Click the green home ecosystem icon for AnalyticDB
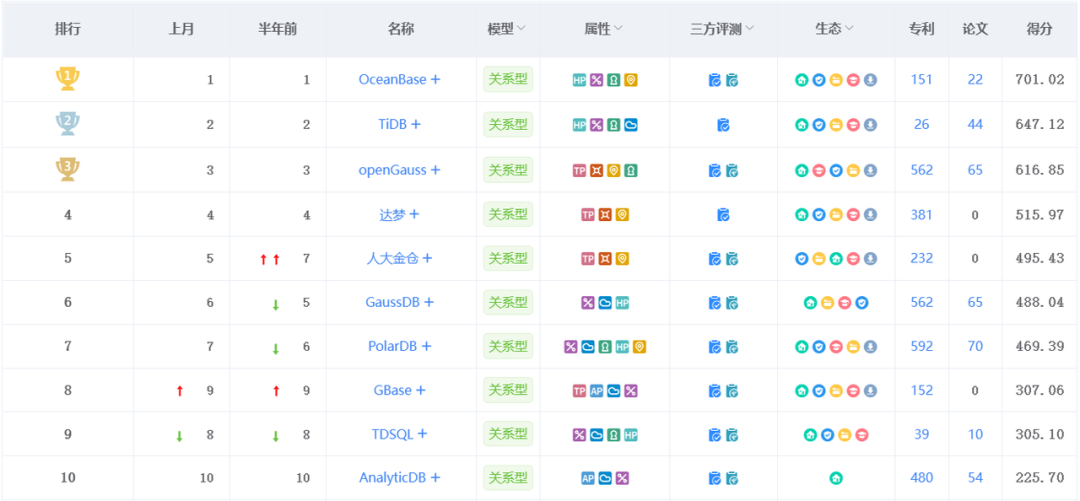 835,478
